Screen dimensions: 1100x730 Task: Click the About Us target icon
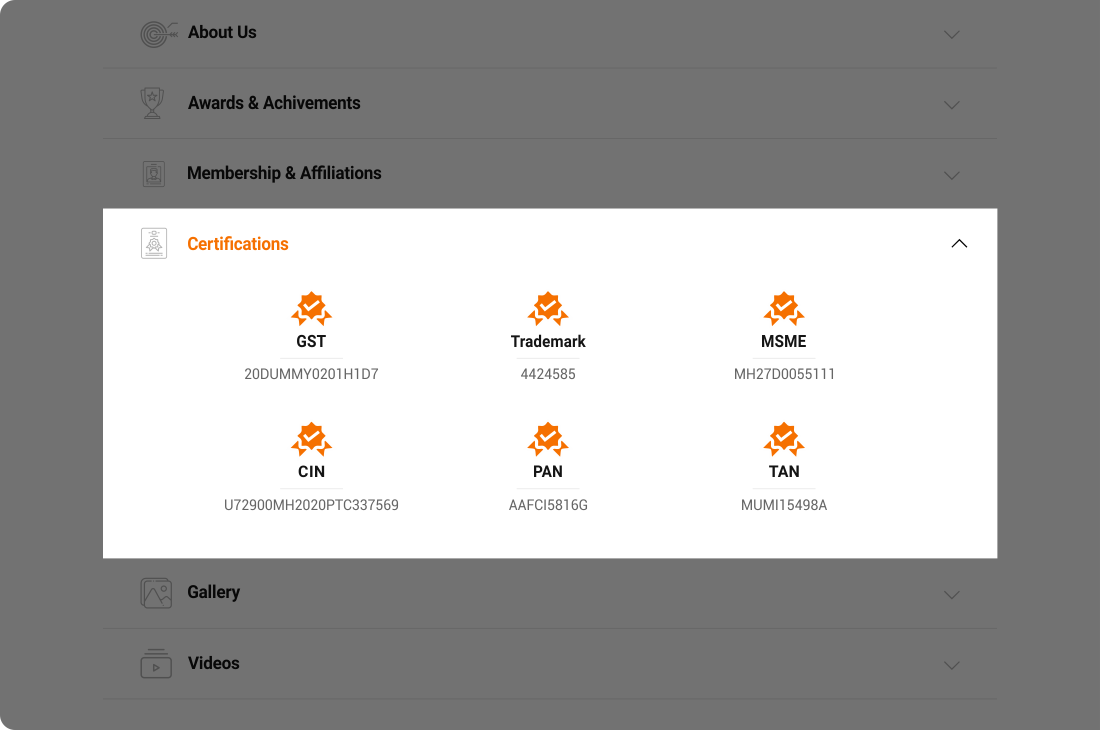[159, 34]
